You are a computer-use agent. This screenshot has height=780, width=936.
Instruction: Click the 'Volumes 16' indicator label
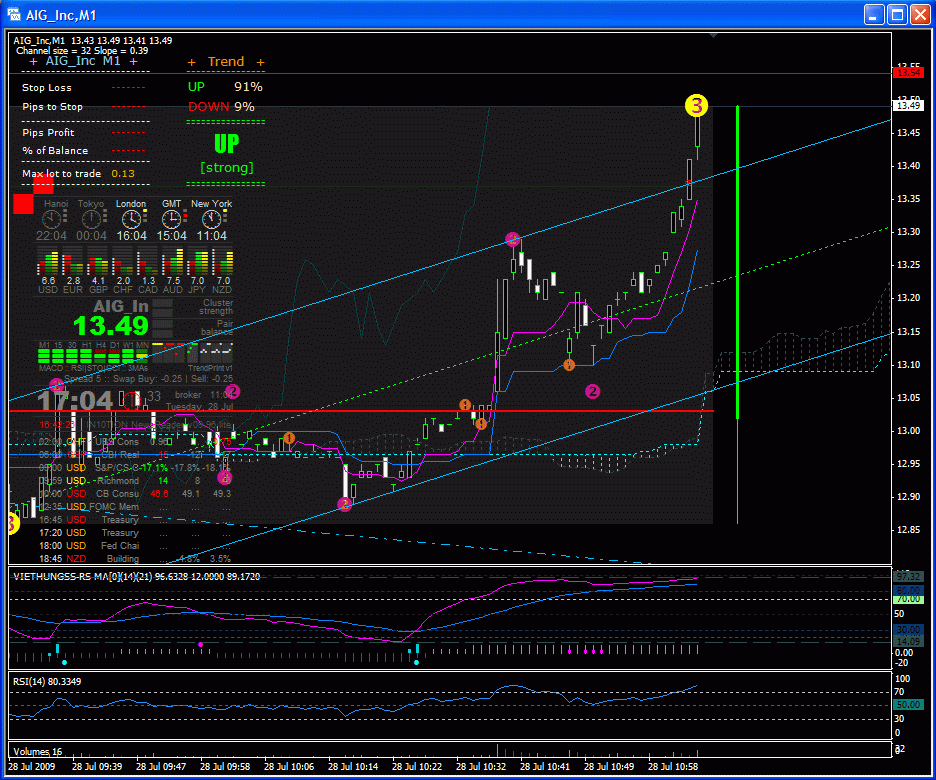click(38, 751)
